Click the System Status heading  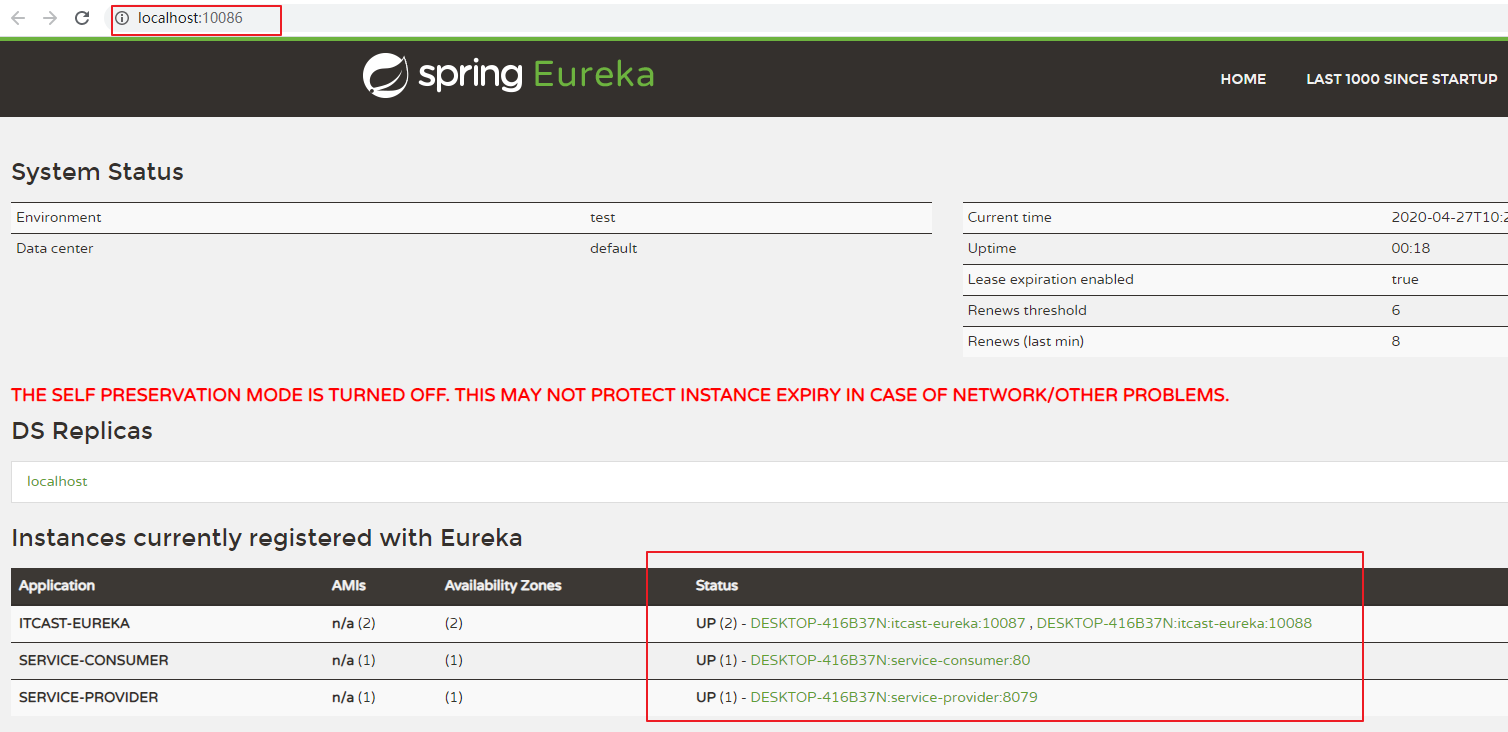click(x=97, y=172)
